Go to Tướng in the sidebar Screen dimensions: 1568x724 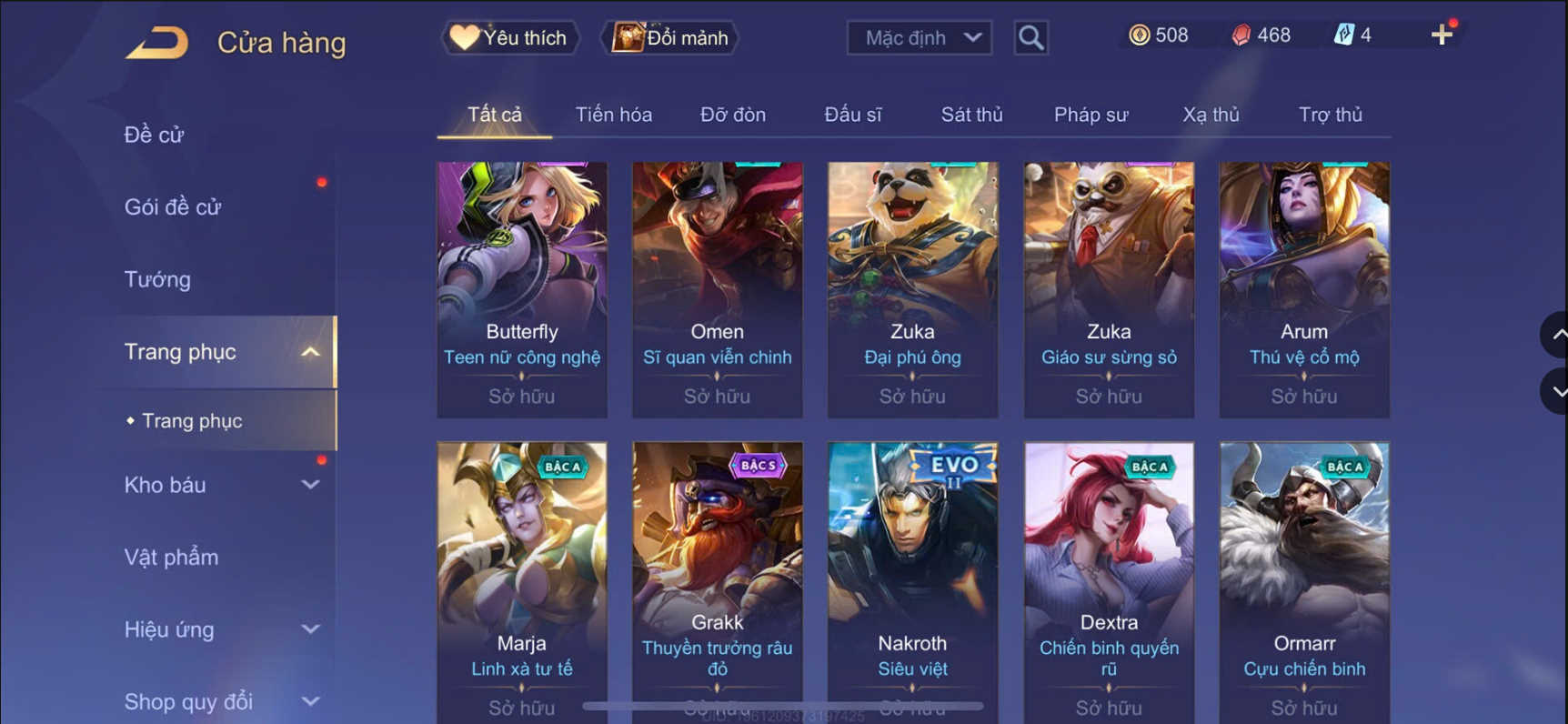click(157, 279)
